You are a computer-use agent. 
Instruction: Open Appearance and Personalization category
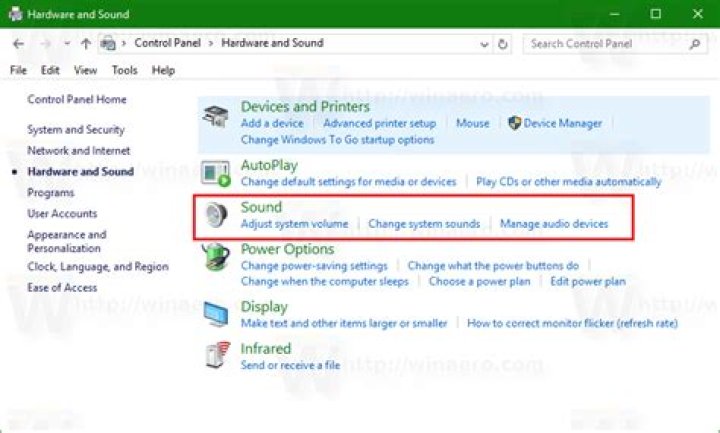67,242
